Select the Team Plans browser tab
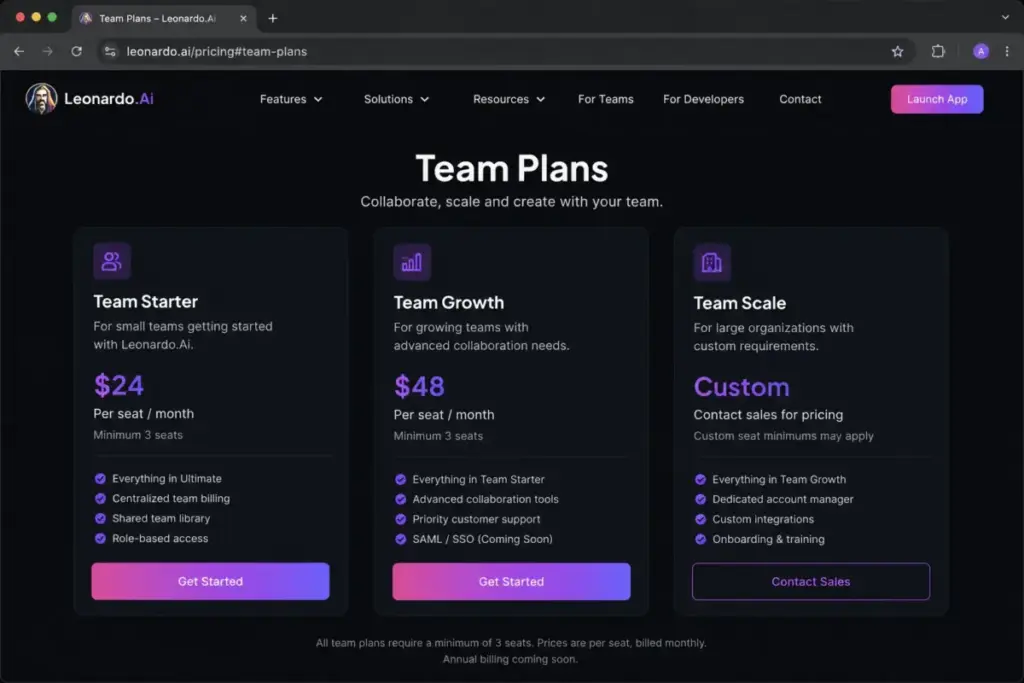 point(163,18)
